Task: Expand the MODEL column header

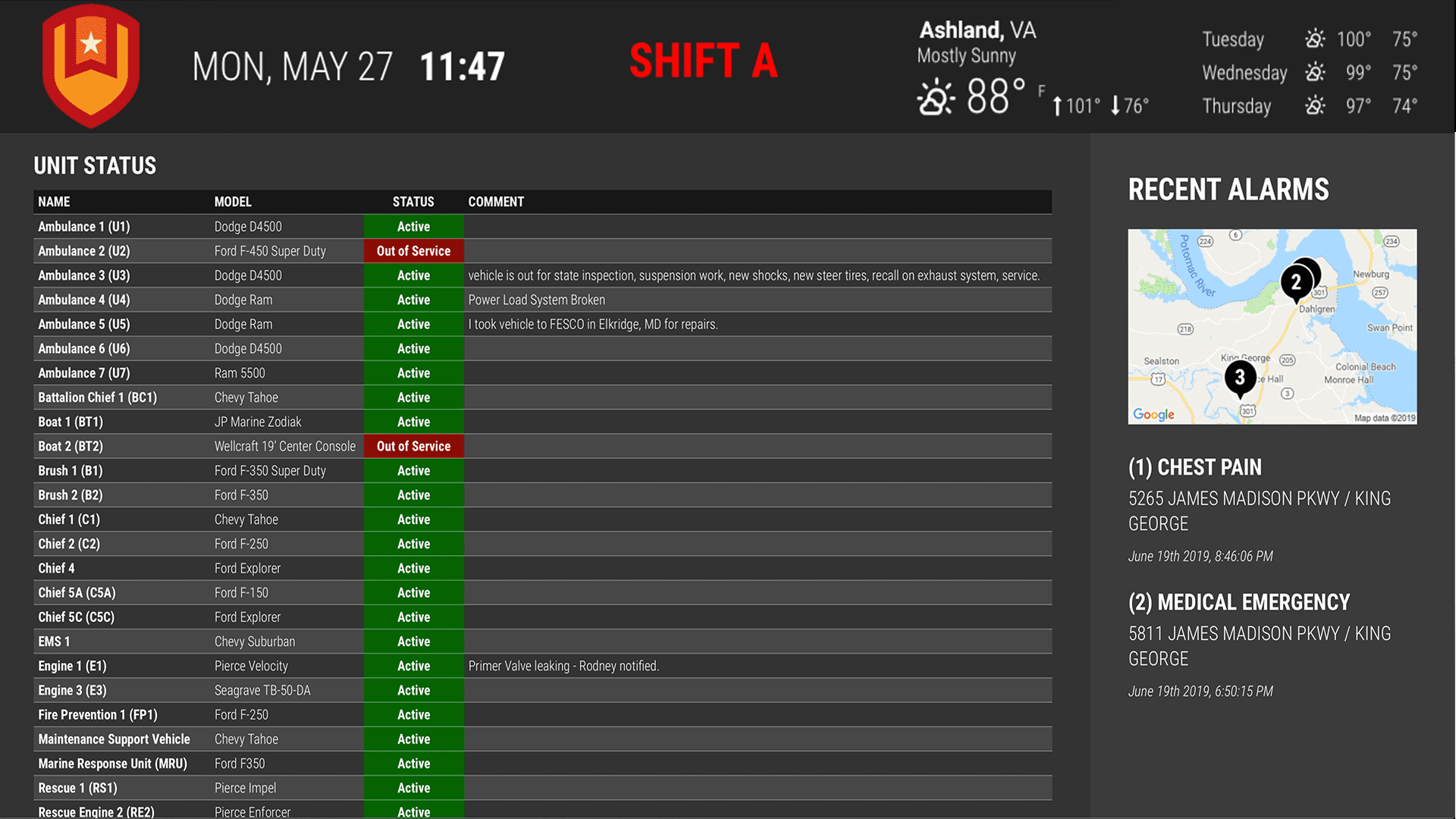Action: [x=233, y=202]
